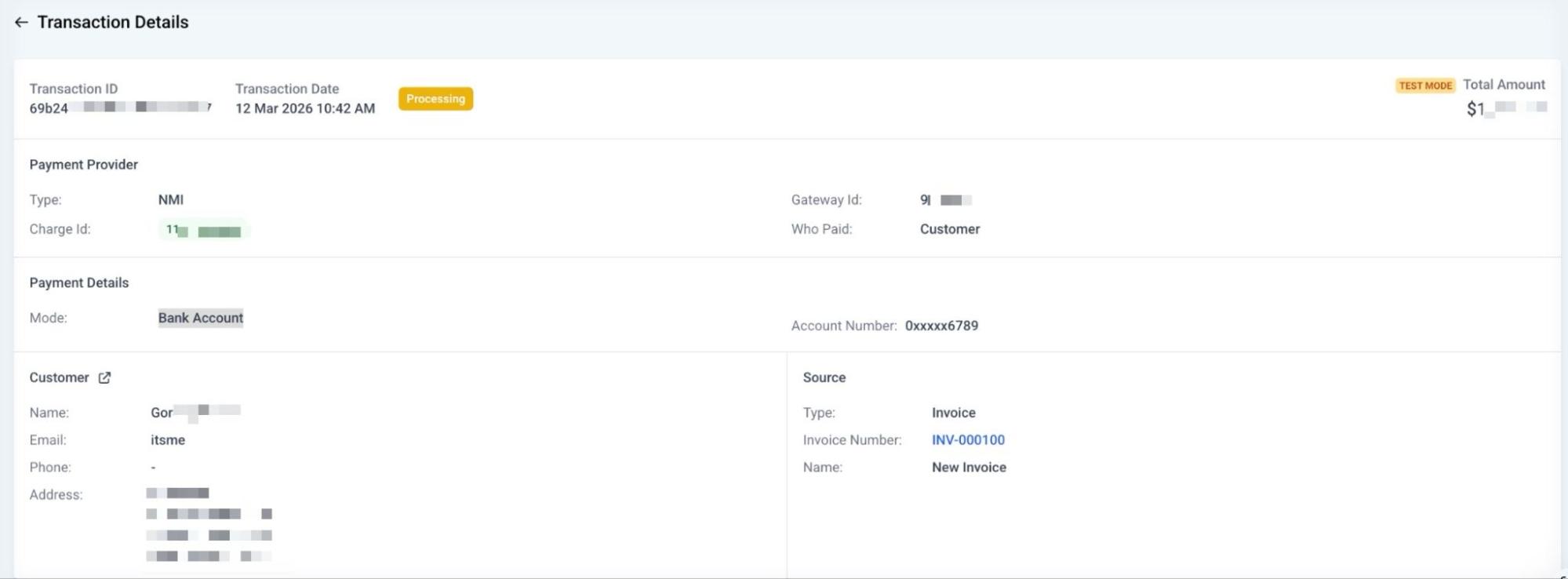The image size is (1568, 579).
Task: Click the green Charge Id chip
Action: click(203, 231)
